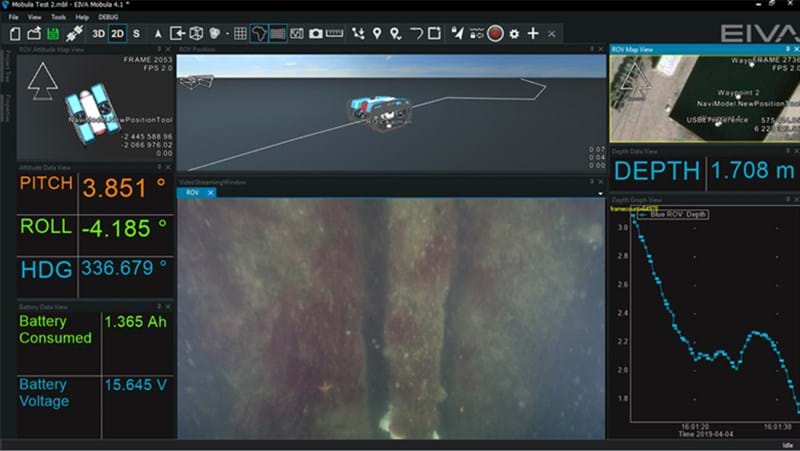
Task: Click the green Save icon in toolbar
Action: pos(51,33)
